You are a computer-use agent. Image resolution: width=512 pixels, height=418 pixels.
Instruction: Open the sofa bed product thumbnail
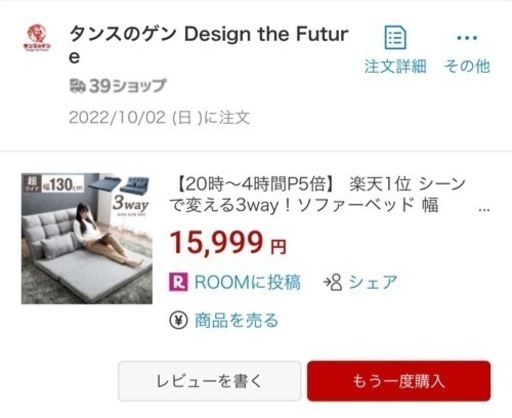pyautogui.click(x=87, y=238)
